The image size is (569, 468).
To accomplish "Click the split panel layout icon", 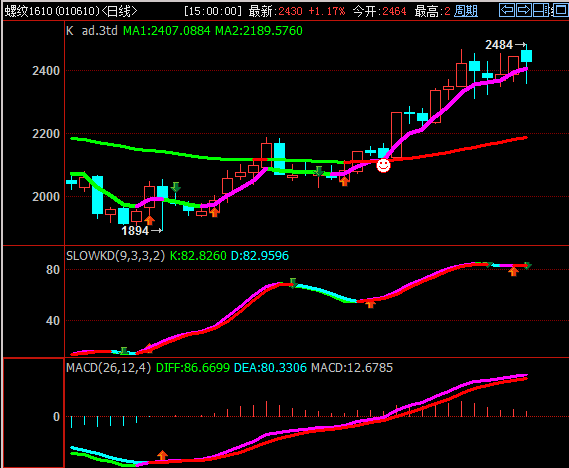I will tap(541, 10).
